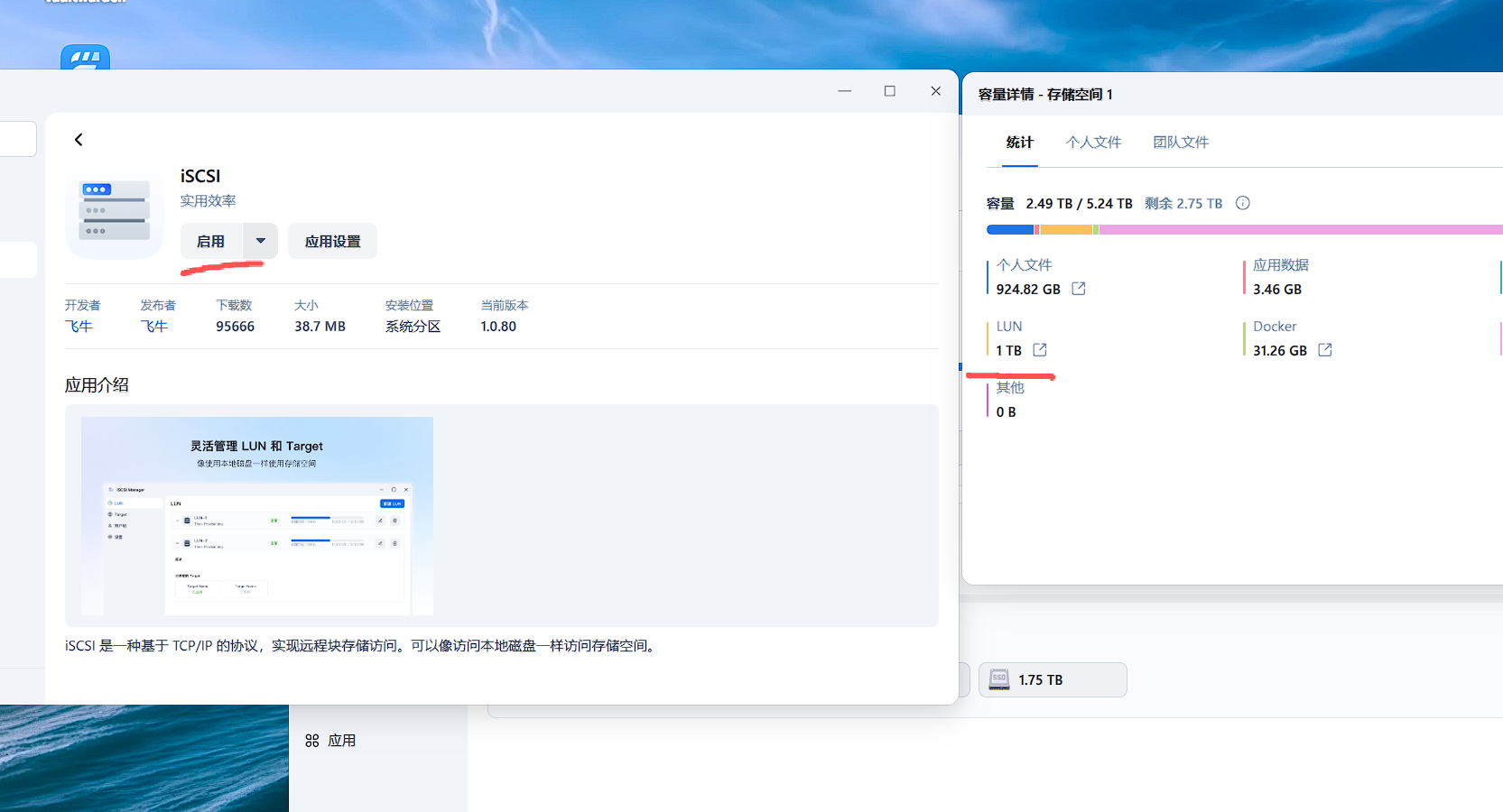Click the grid icon beside 应用

(x=312, y=741)
